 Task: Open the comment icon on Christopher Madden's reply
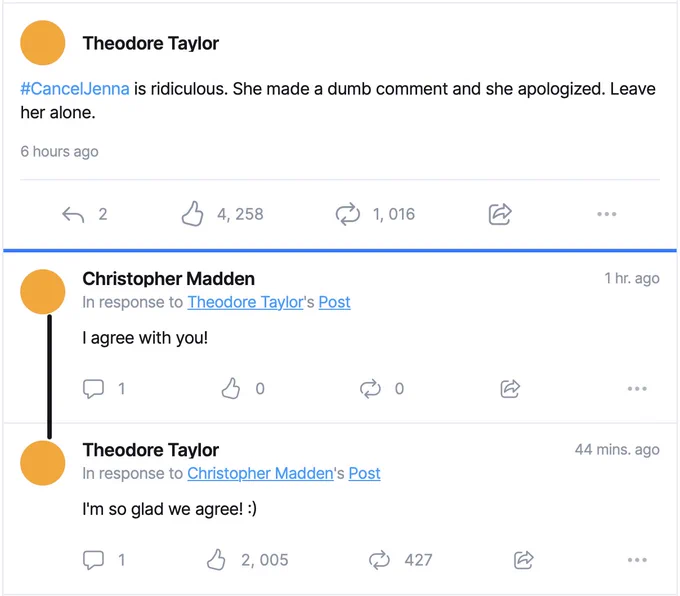[93, 389]
